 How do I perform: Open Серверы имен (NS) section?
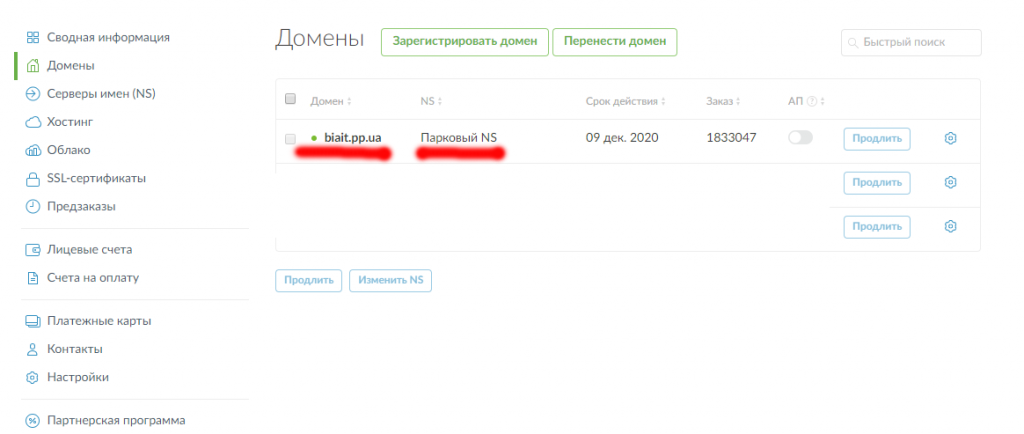[90, 94]
